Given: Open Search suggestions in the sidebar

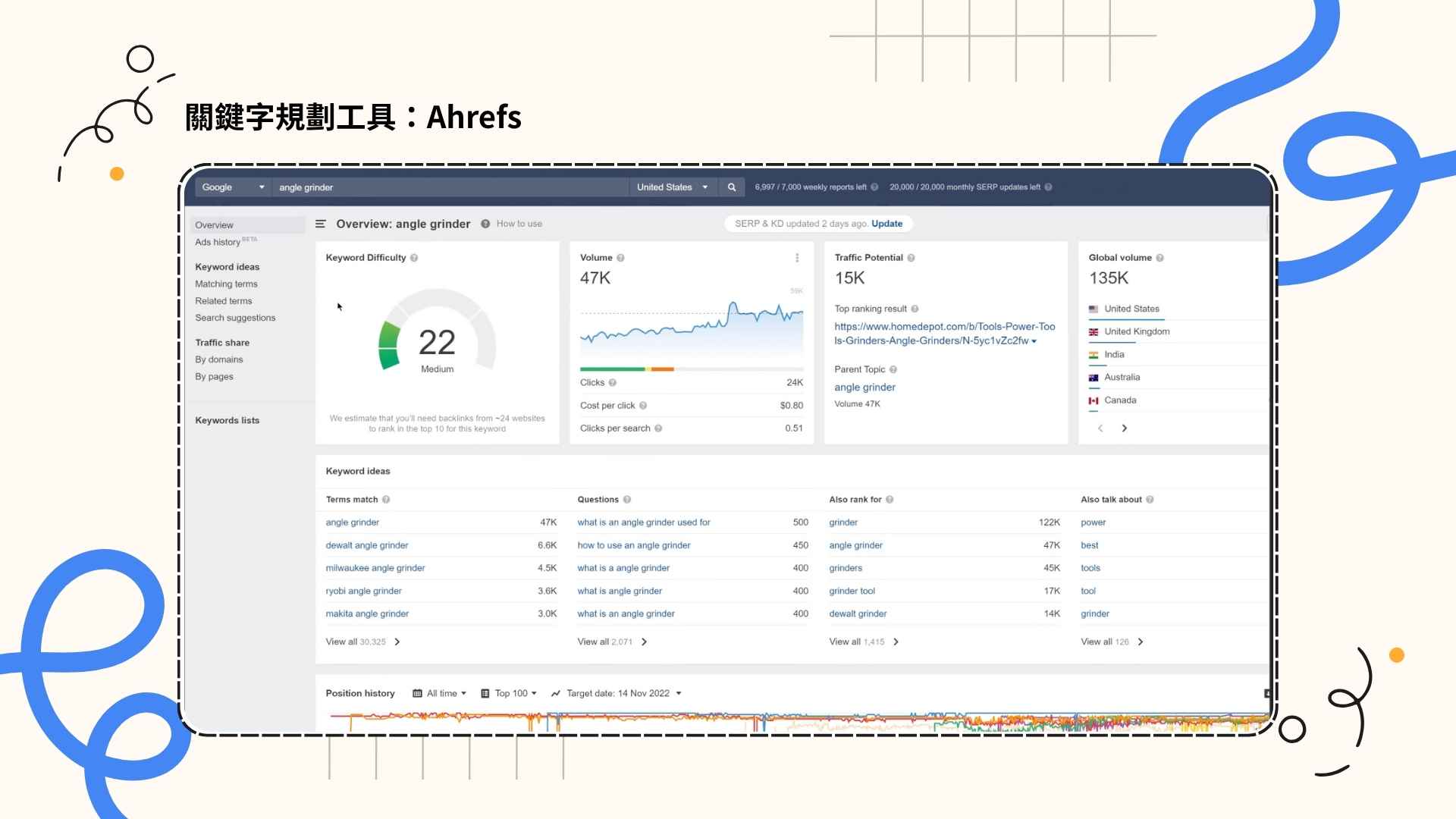Looking at the screenshot, I should click(x=235, y=318).
